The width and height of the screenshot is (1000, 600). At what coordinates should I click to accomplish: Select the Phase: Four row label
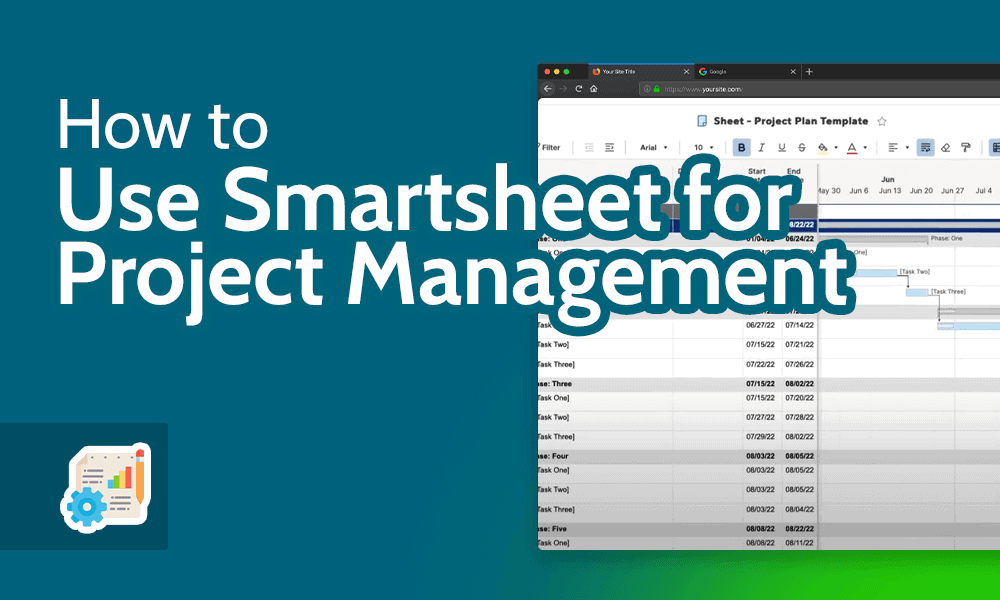(553, 456)
